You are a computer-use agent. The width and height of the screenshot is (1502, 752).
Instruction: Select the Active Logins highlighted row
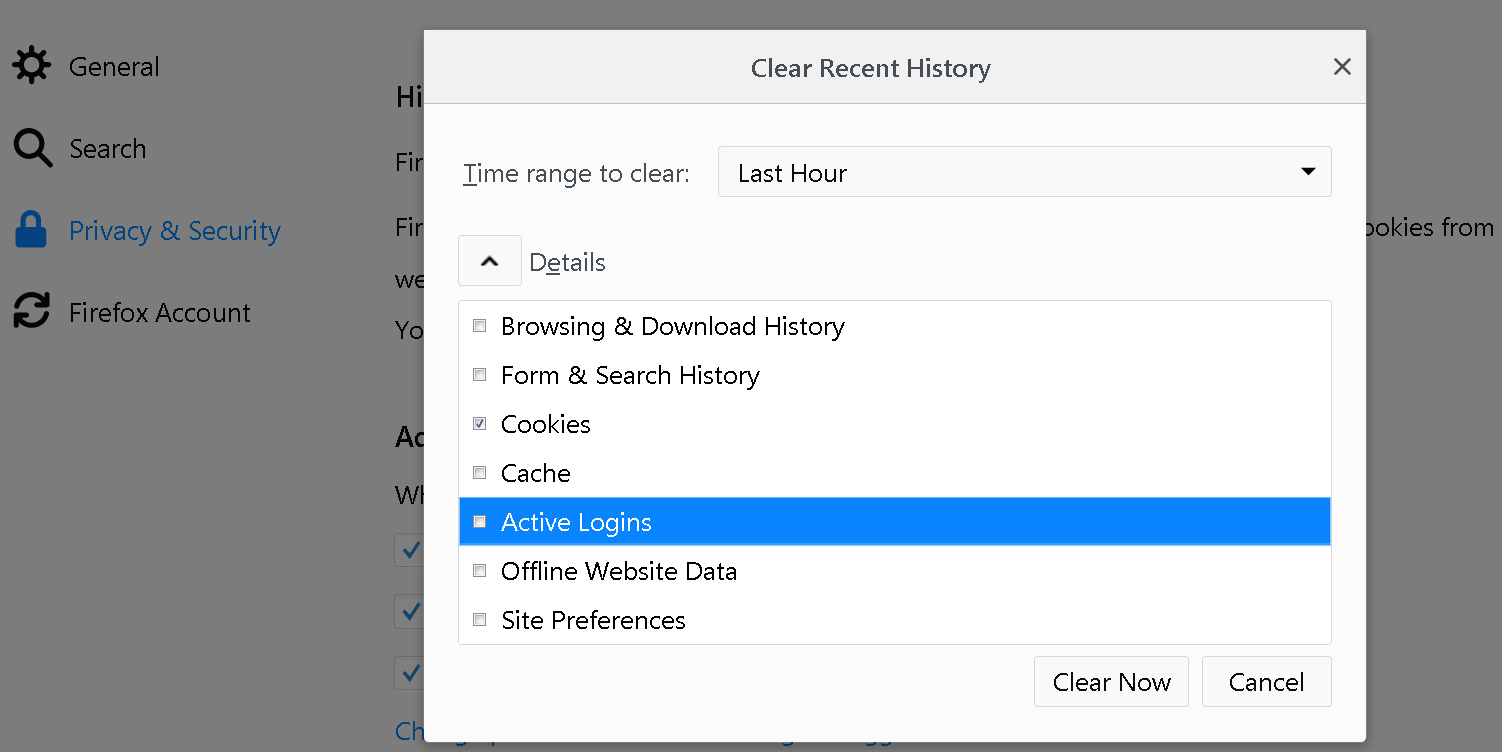pos(895,522)
